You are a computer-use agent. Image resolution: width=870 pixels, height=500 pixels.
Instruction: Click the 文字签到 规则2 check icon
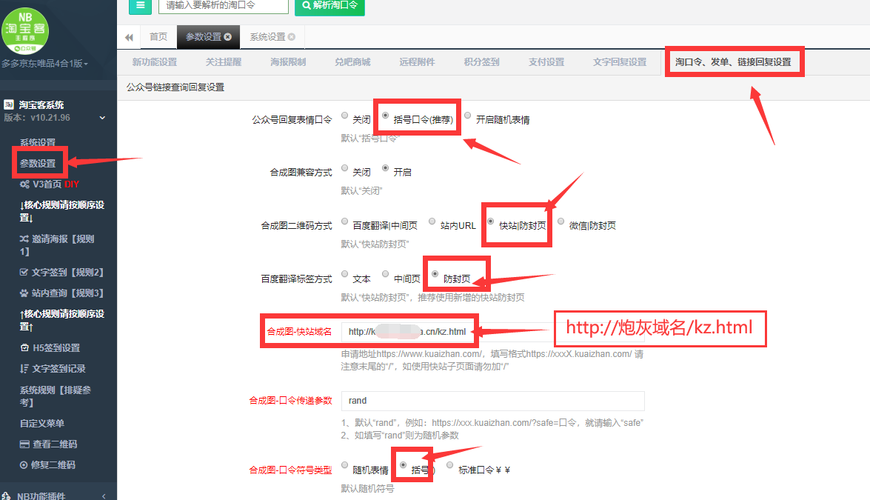click(x=24, y=272)
